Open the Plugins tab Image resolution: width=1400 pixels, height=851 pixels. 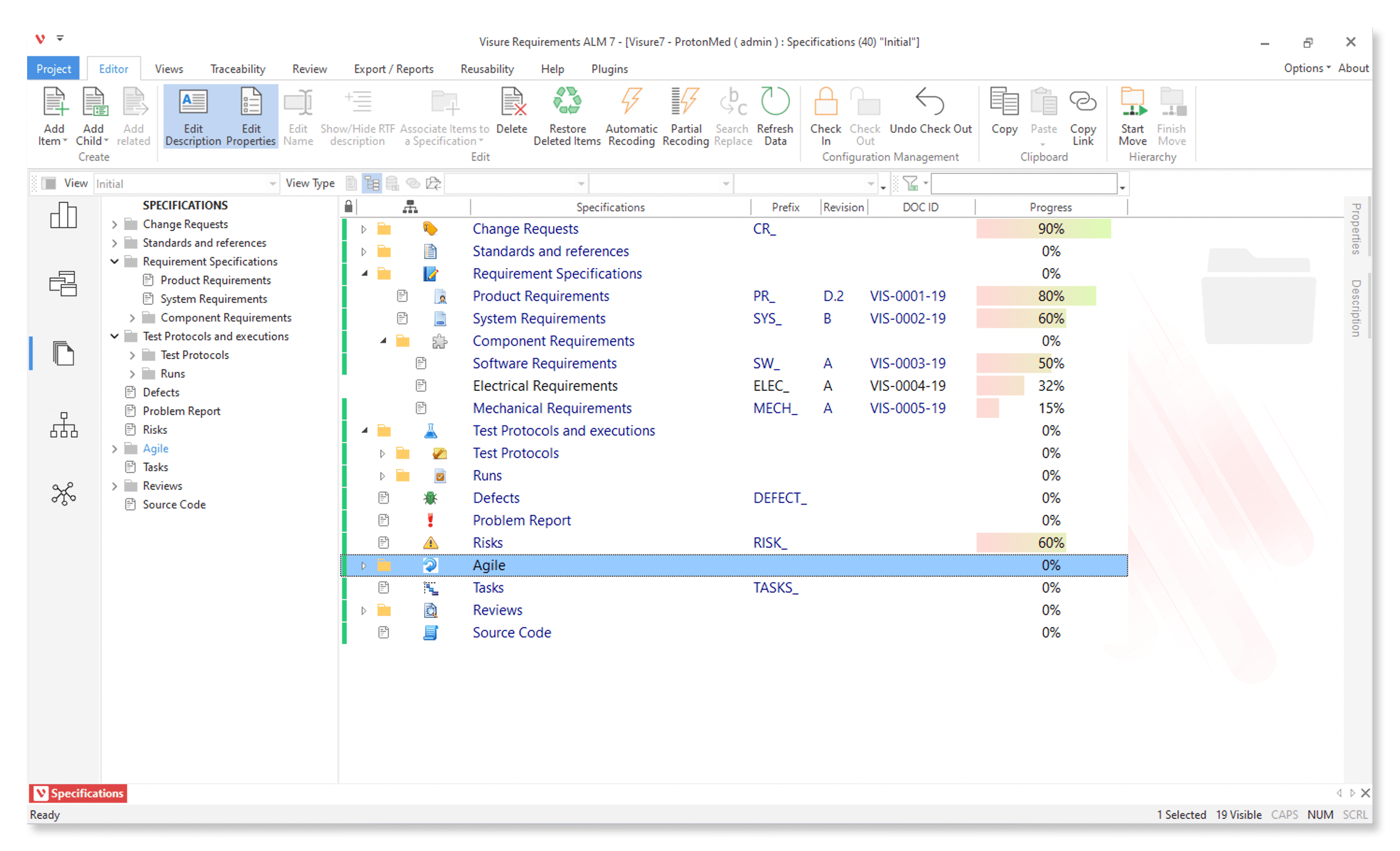point(609,69)
